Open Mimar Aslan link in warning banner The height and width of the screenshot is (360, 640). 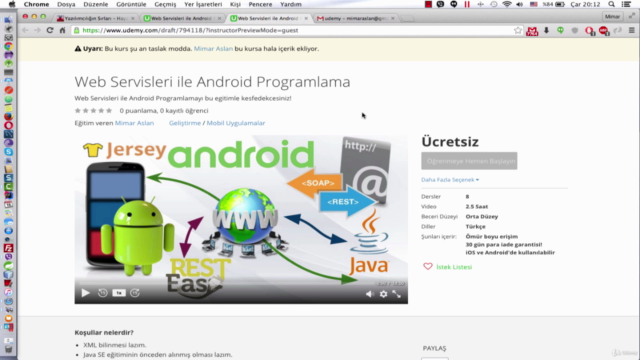coord(213,49)
